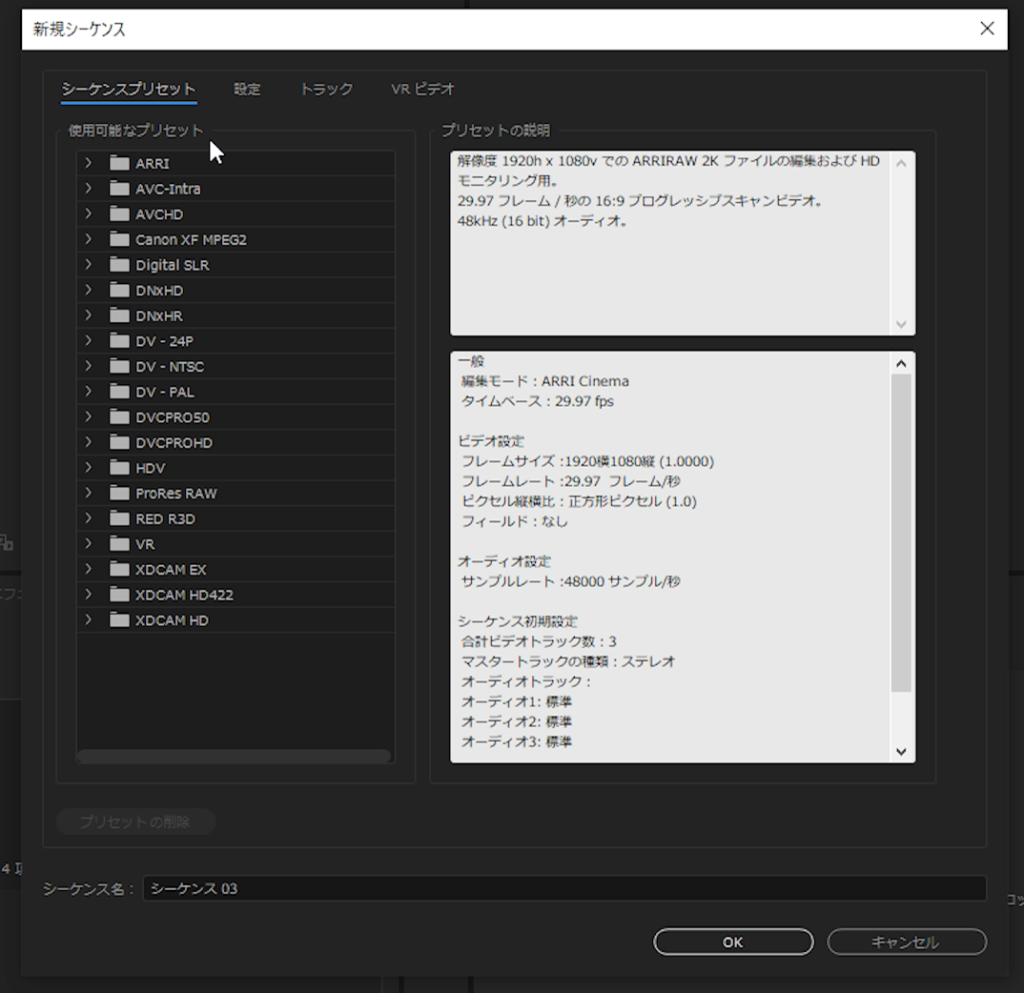Click the ProRes RAW folder icon
The image size is (1024, 993).
(x=120, y=493)
